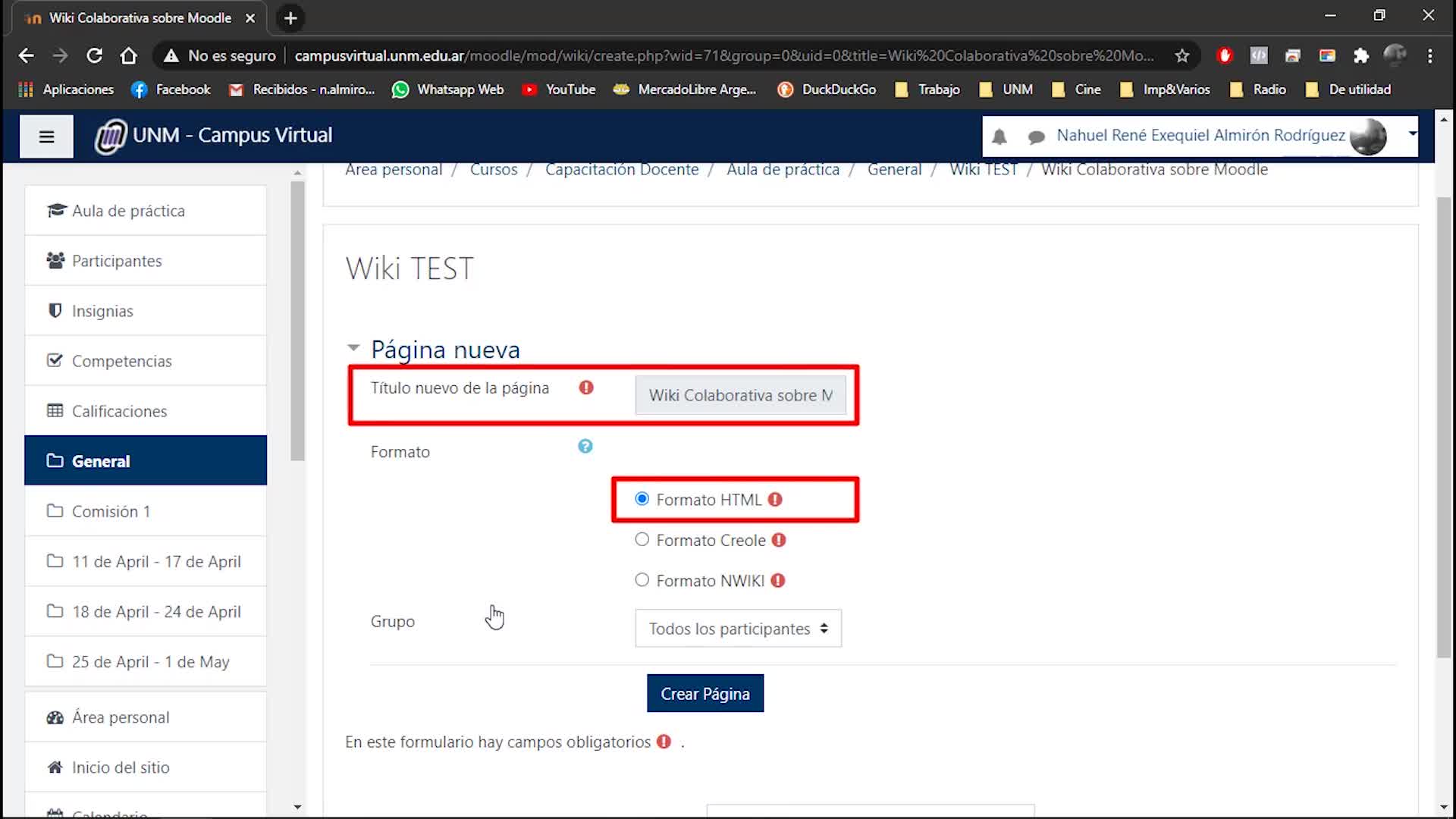
Task: Choose the Formato NWIKI radio button
Action: pos(642,580)
